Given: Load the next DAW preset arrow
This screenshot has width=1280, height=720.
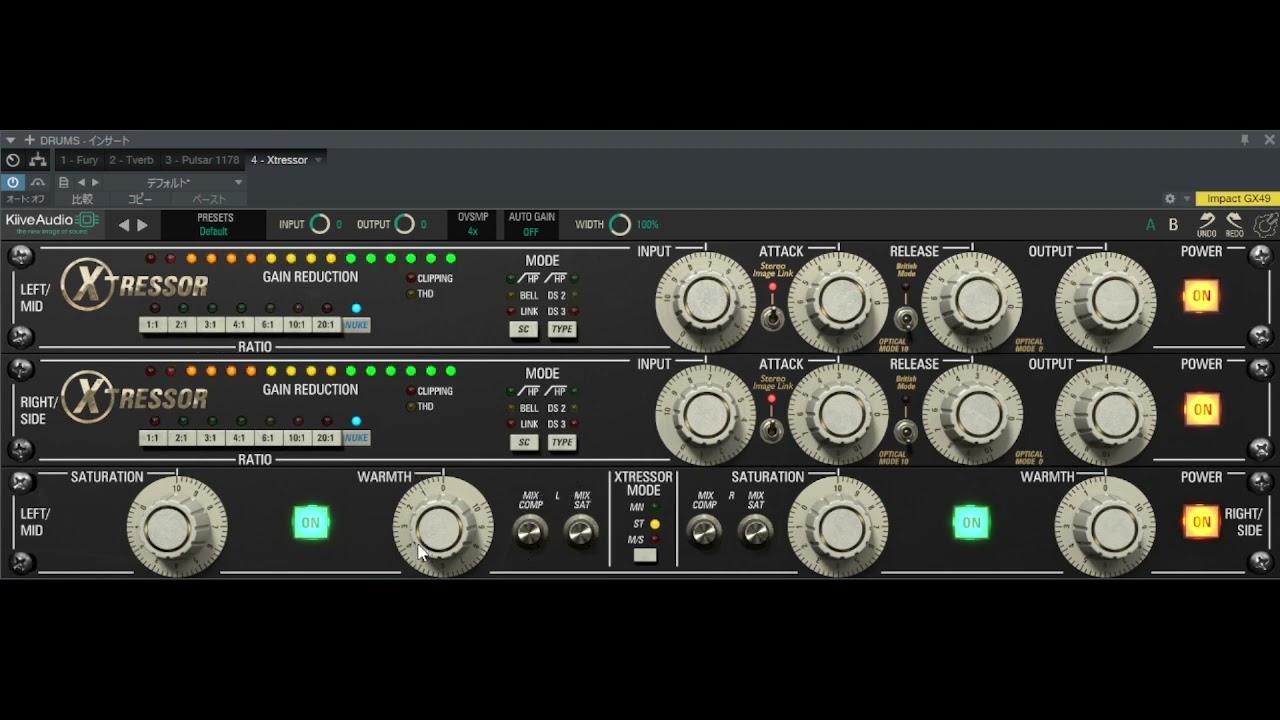Looking at the screenshot, I should 95,183.
